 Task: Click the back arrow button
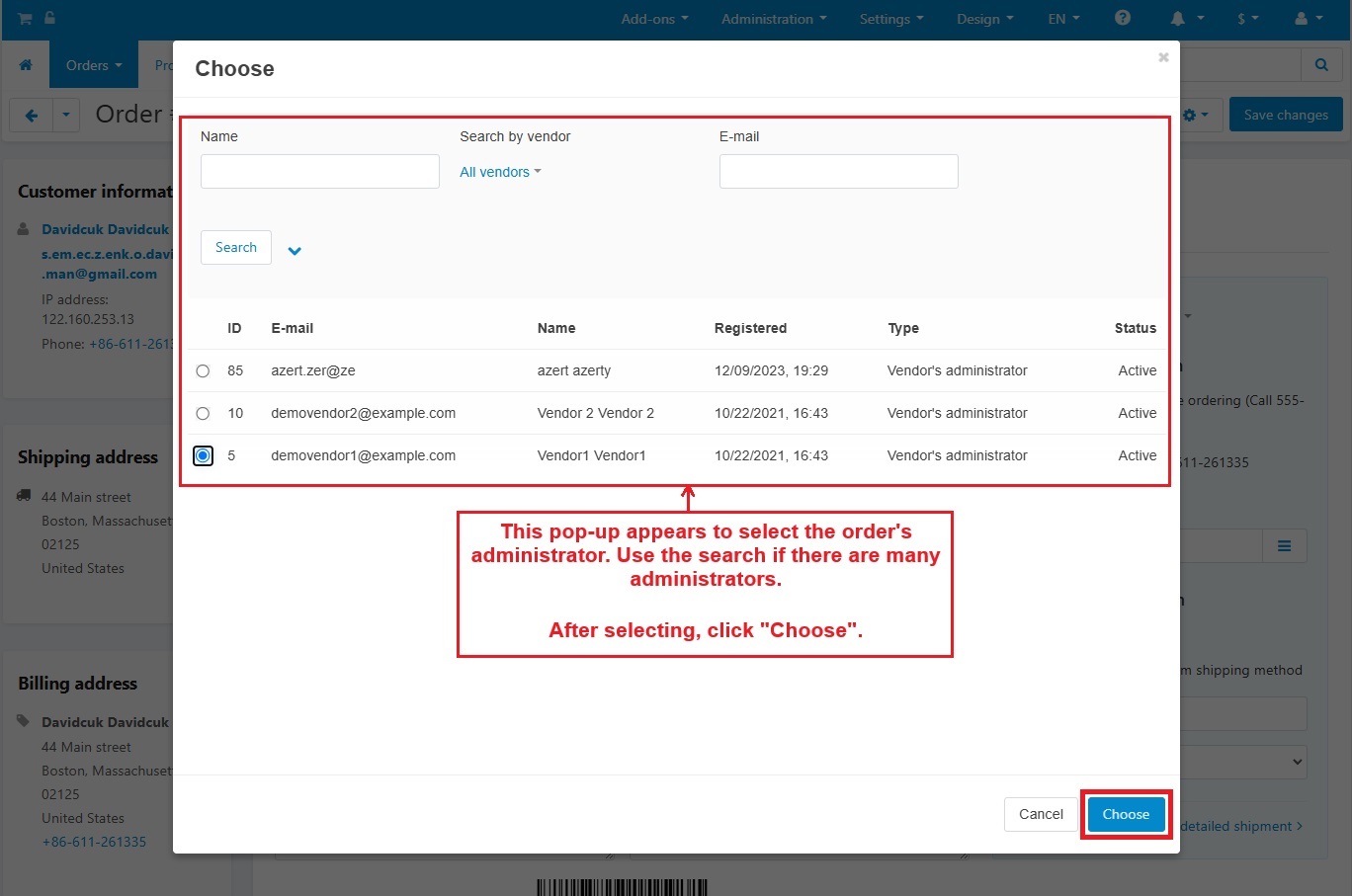[32, 115]
